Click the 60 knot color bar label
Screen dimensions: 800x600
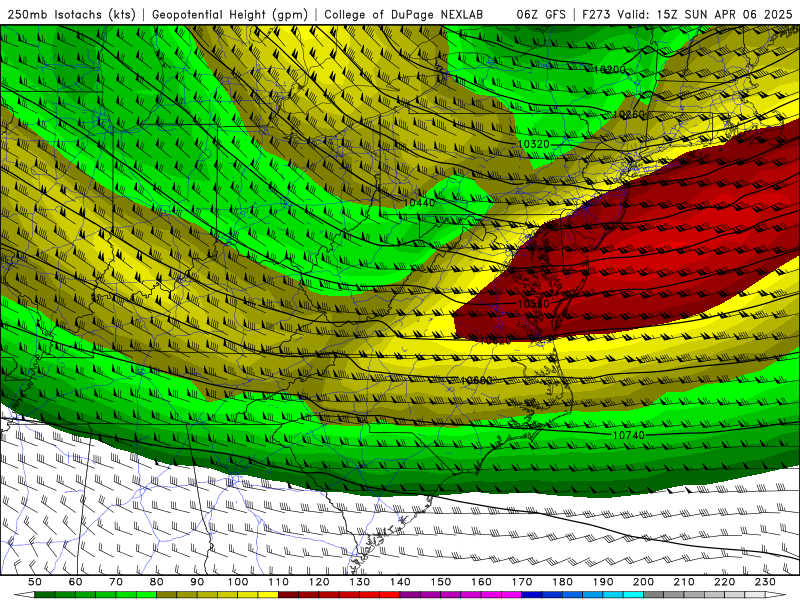pos(76,582)
